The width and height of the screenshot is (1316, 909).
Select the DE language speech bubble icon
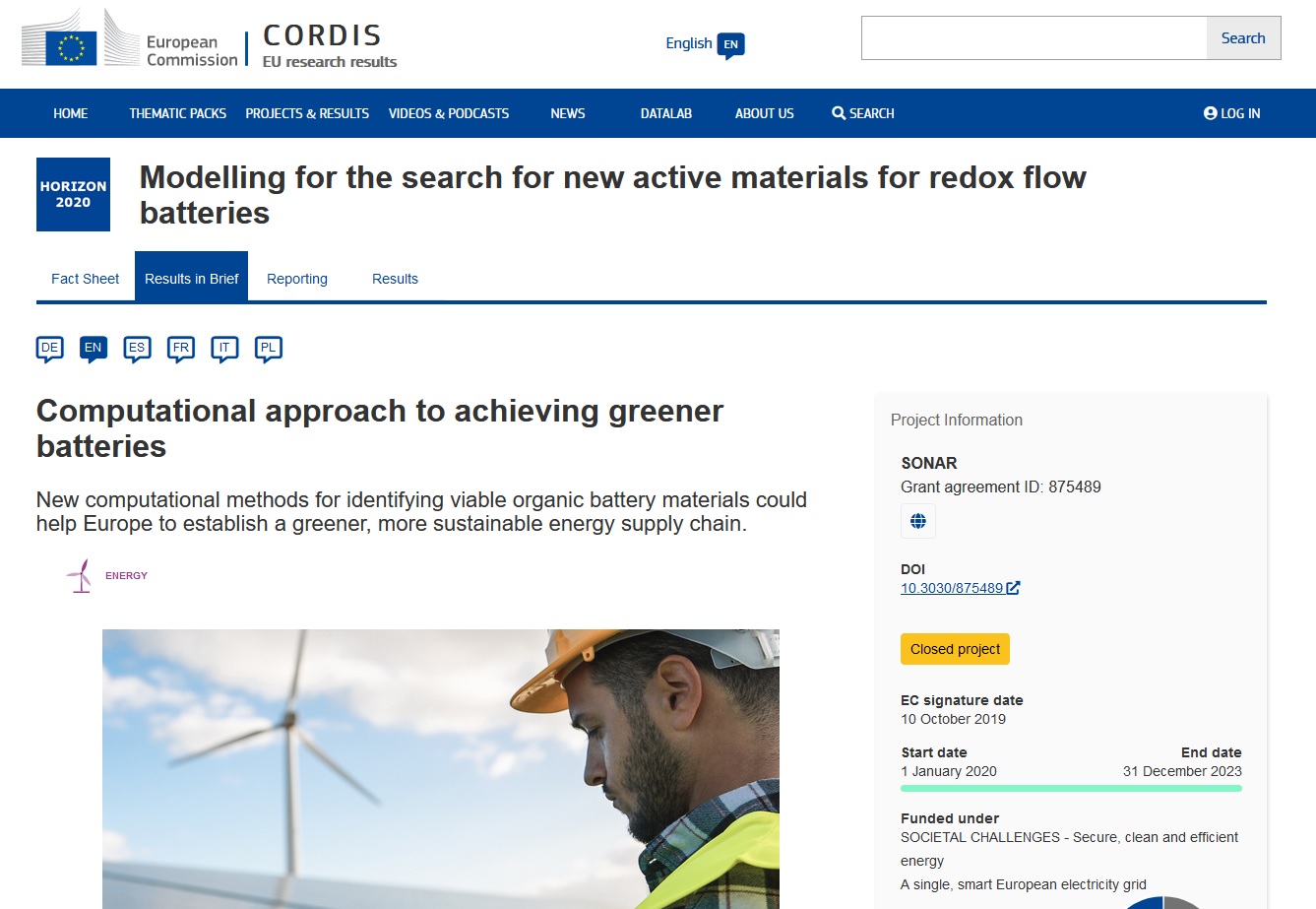coord(50,349)
